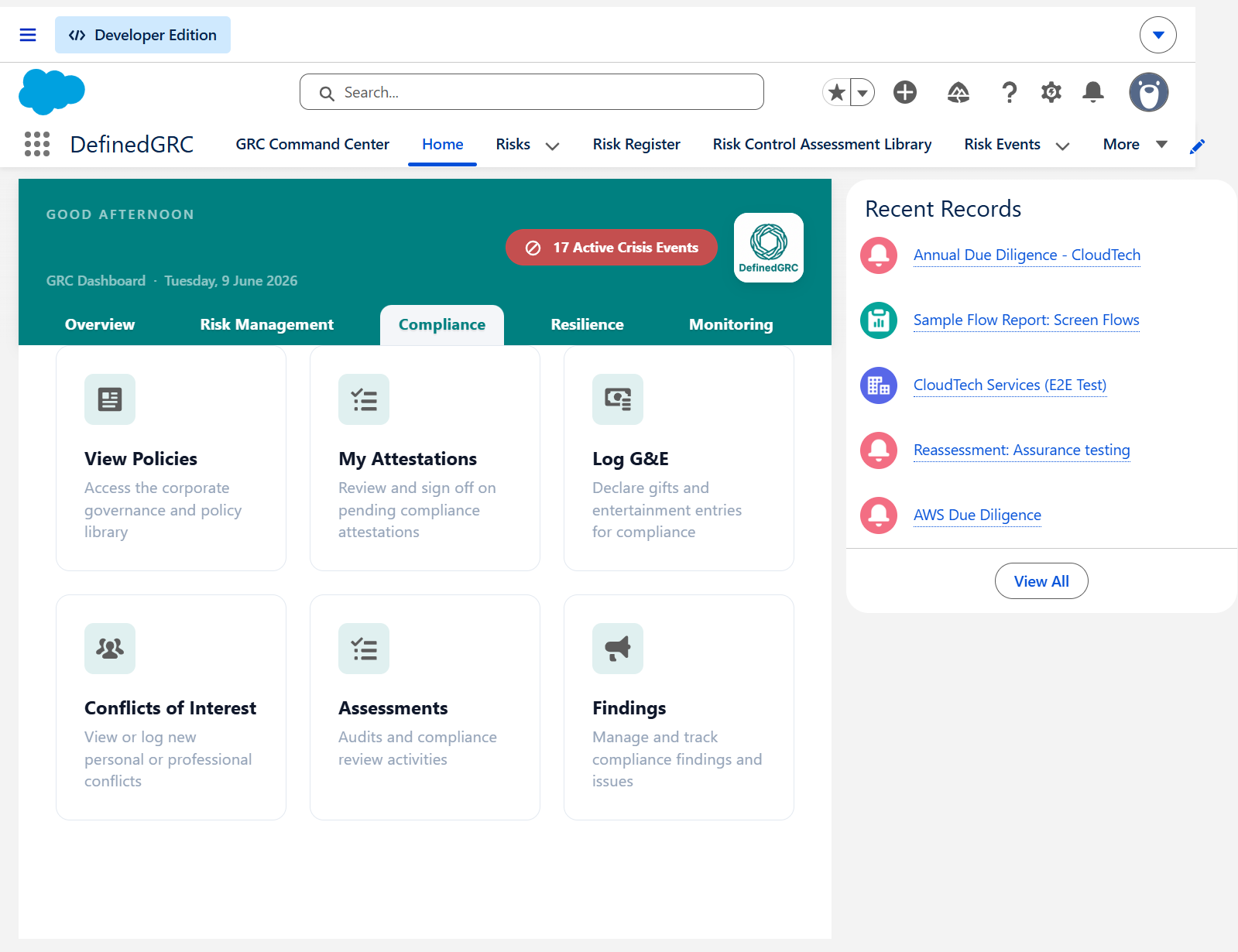
Task: Click the Favorites star icon
Action: click(837, 92)
